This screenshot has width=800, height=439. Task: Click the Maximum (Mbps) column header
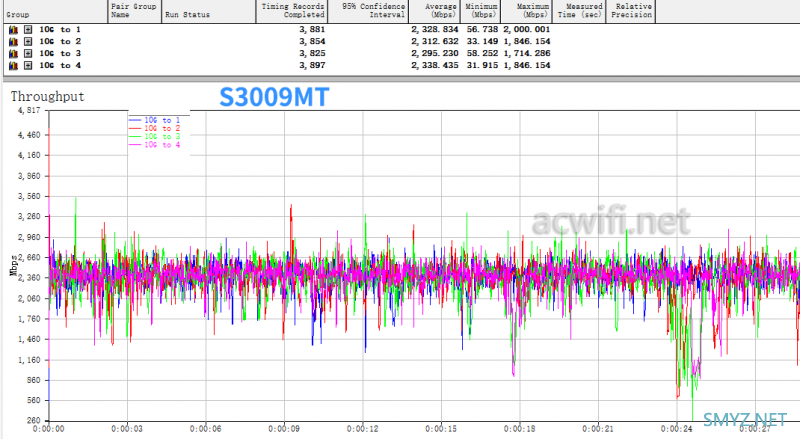point(527,11)
